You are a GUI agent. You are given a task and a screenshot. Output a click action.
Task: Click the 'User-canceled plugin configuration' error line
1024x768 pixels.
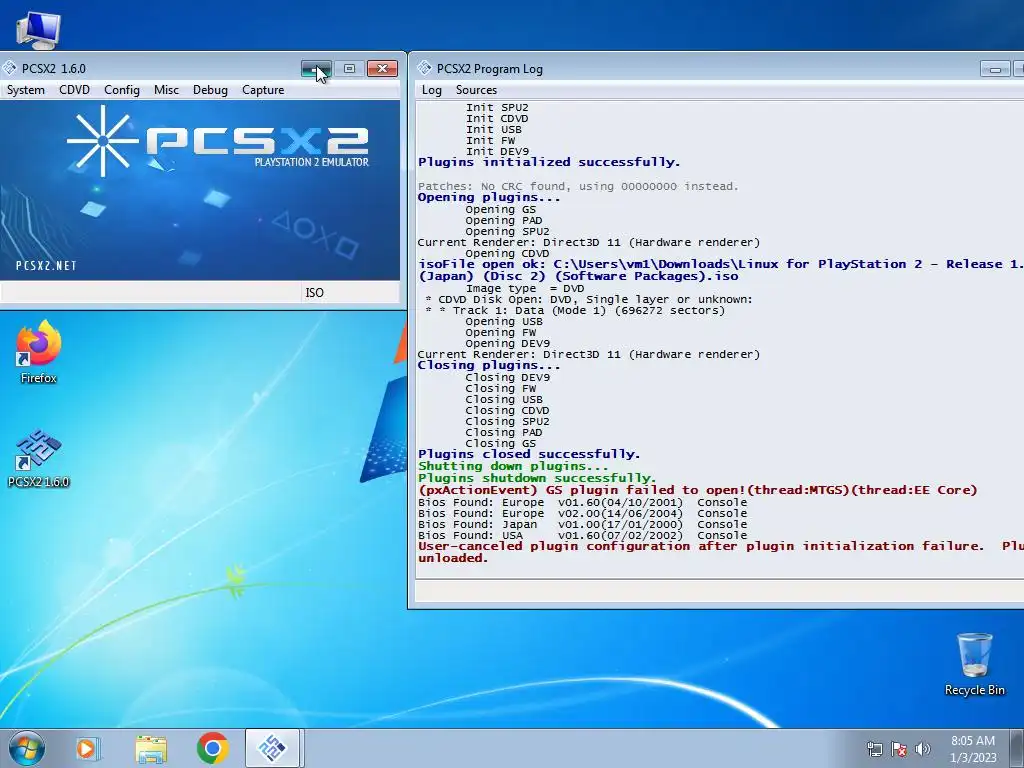(x=720, y=552)
